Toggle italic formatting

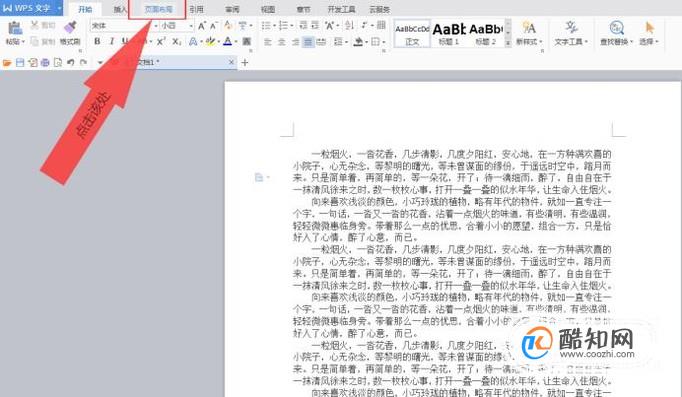click(112, 41)
